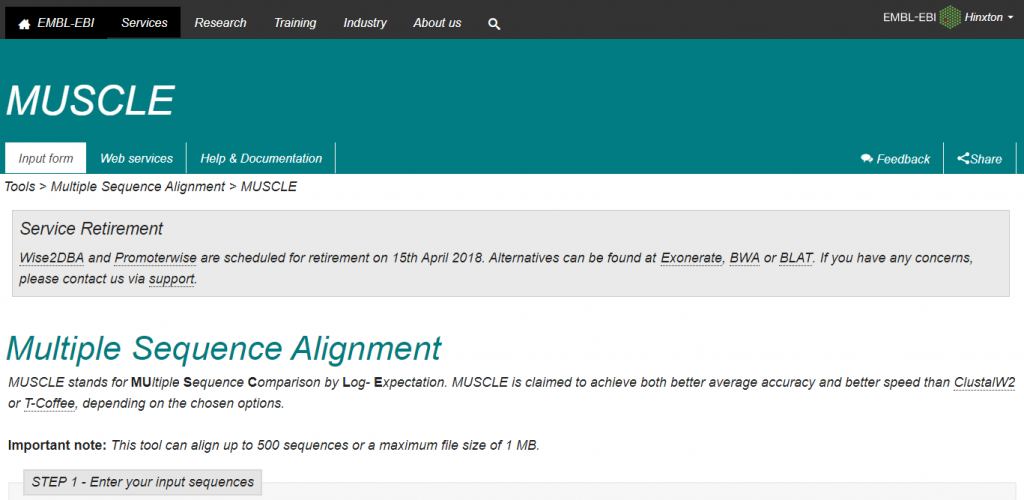Open the BLAT link

(x=797, y=258)
